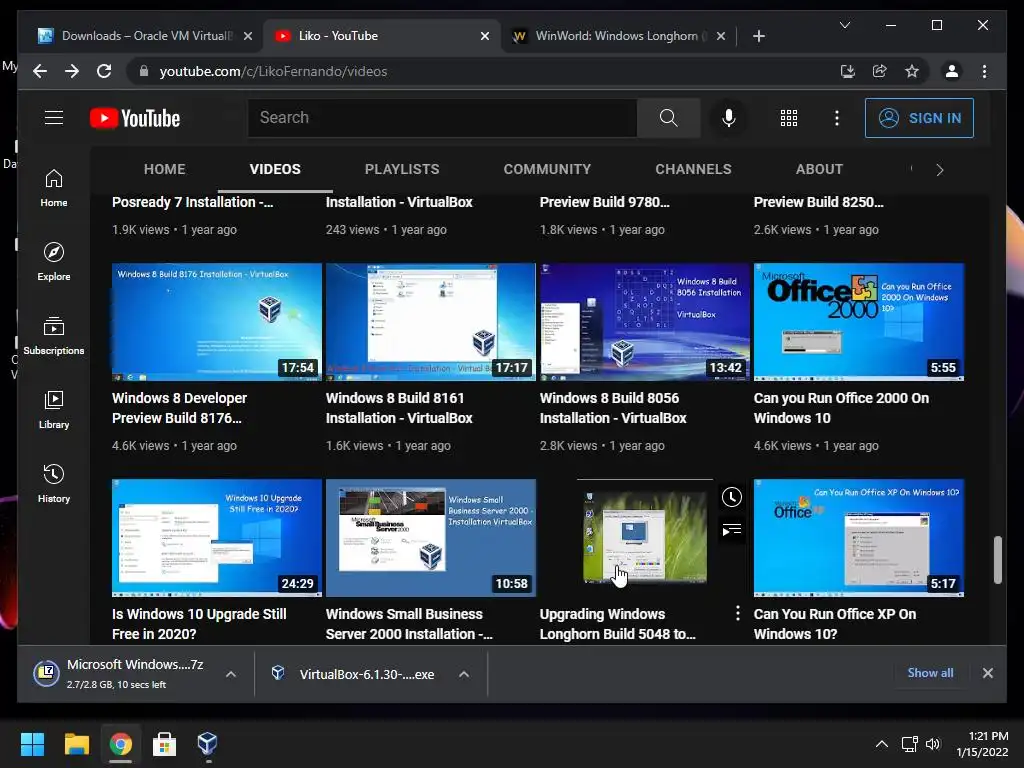
Task: Switch to the HOME channel tab
Action: point(165,169)
